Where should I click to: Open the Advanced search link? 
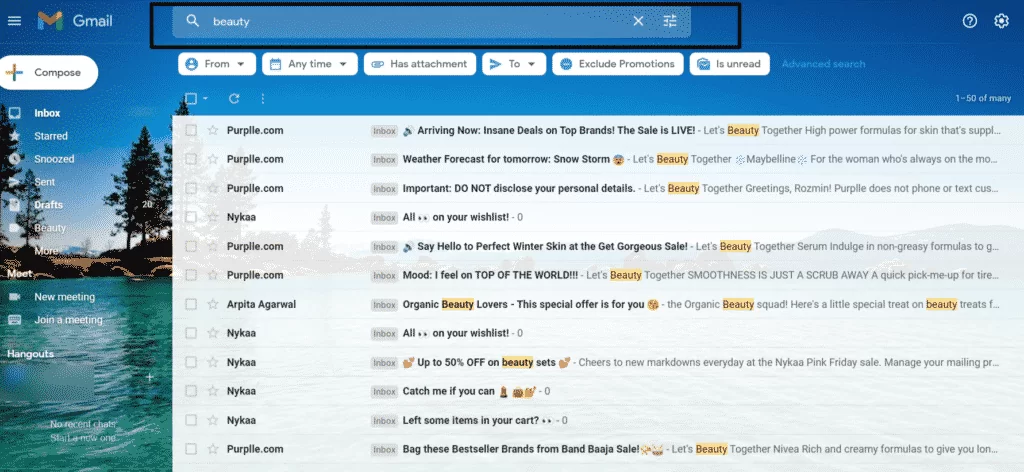tap(824, 64)
